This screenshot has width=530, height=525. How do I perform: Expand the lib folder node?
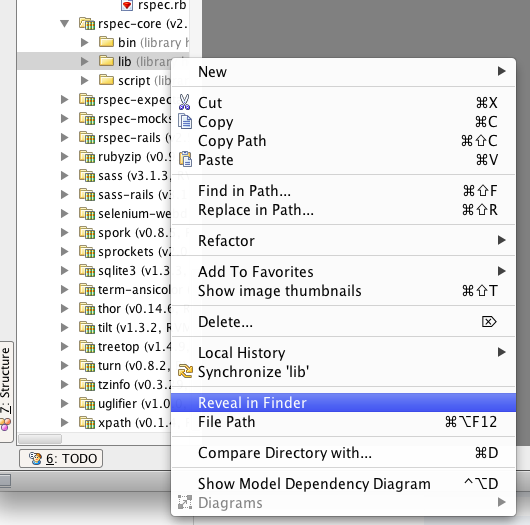pos(85,62)
